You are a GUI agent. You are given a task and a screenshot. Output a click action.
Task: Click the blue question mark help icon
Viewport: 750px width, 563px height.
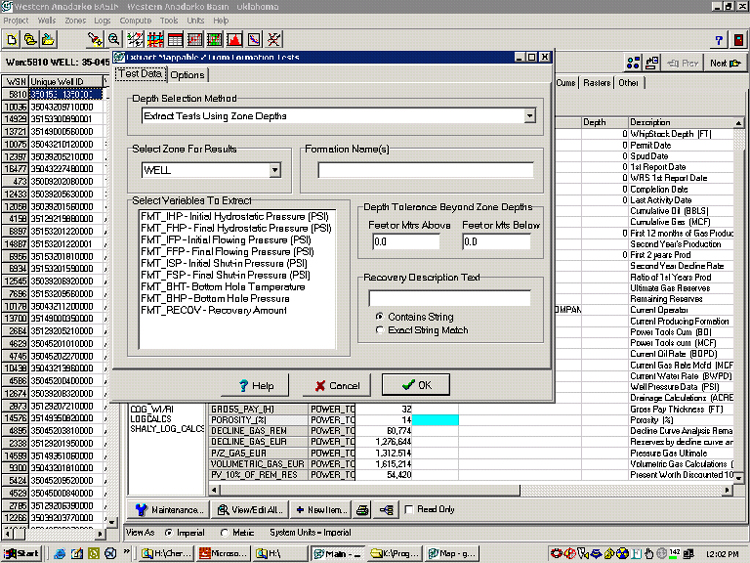tap(719, 40)
